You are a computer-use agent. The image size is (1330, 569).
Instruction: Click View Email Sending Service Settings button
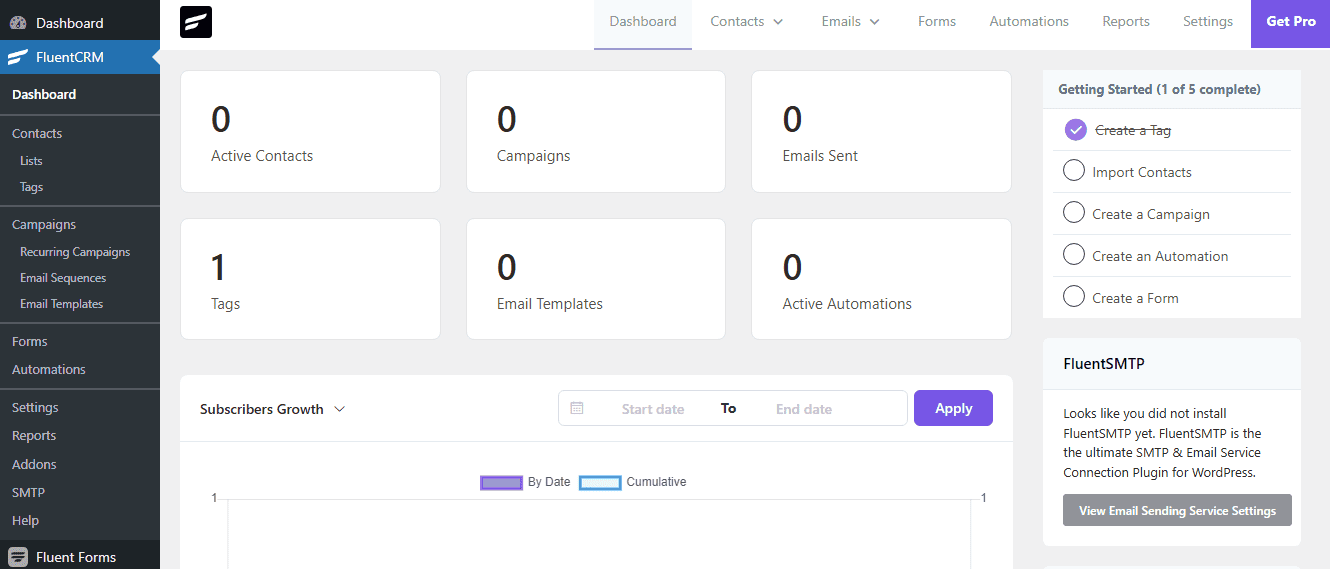1177,510
